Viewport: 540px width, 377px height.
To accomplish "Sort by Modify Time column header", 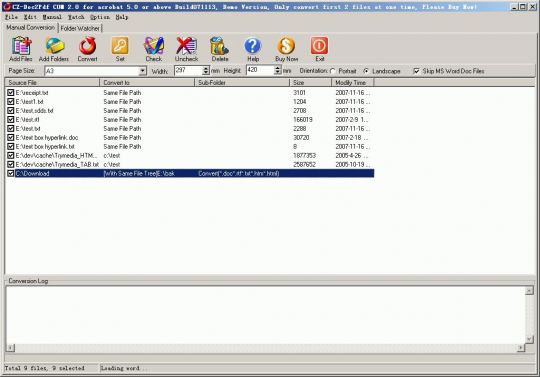I will [353, 83].
